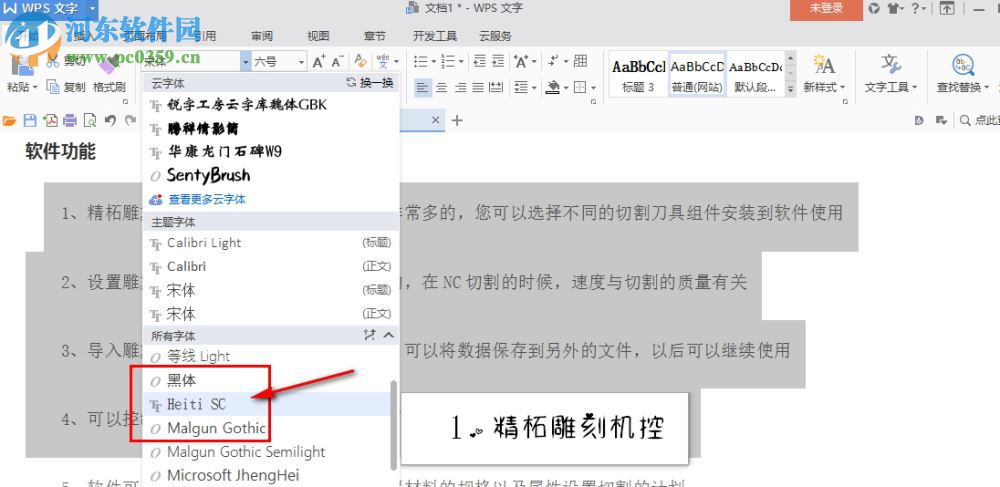Click the help question mark icon
The width and height of the screenshot is (1000, 487).
915,8
